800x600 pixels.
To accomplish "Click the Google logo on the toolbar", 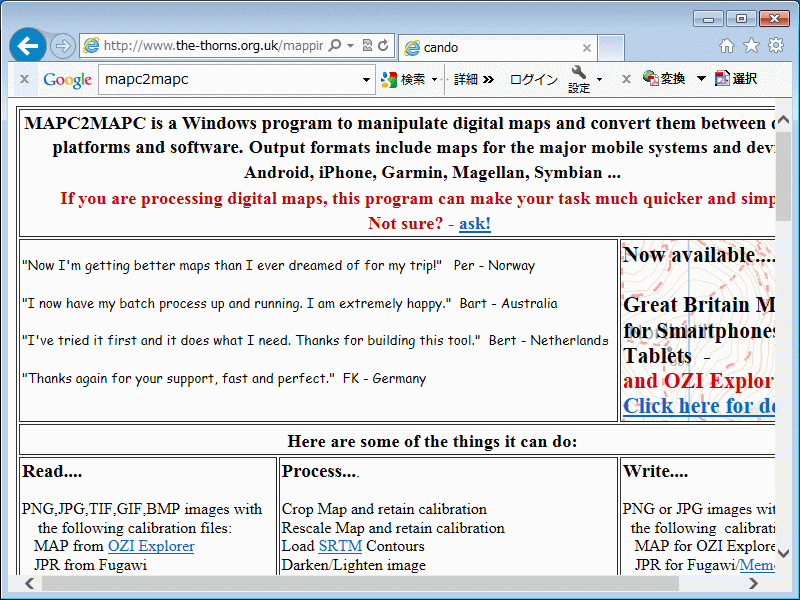I will click(67, 80).
